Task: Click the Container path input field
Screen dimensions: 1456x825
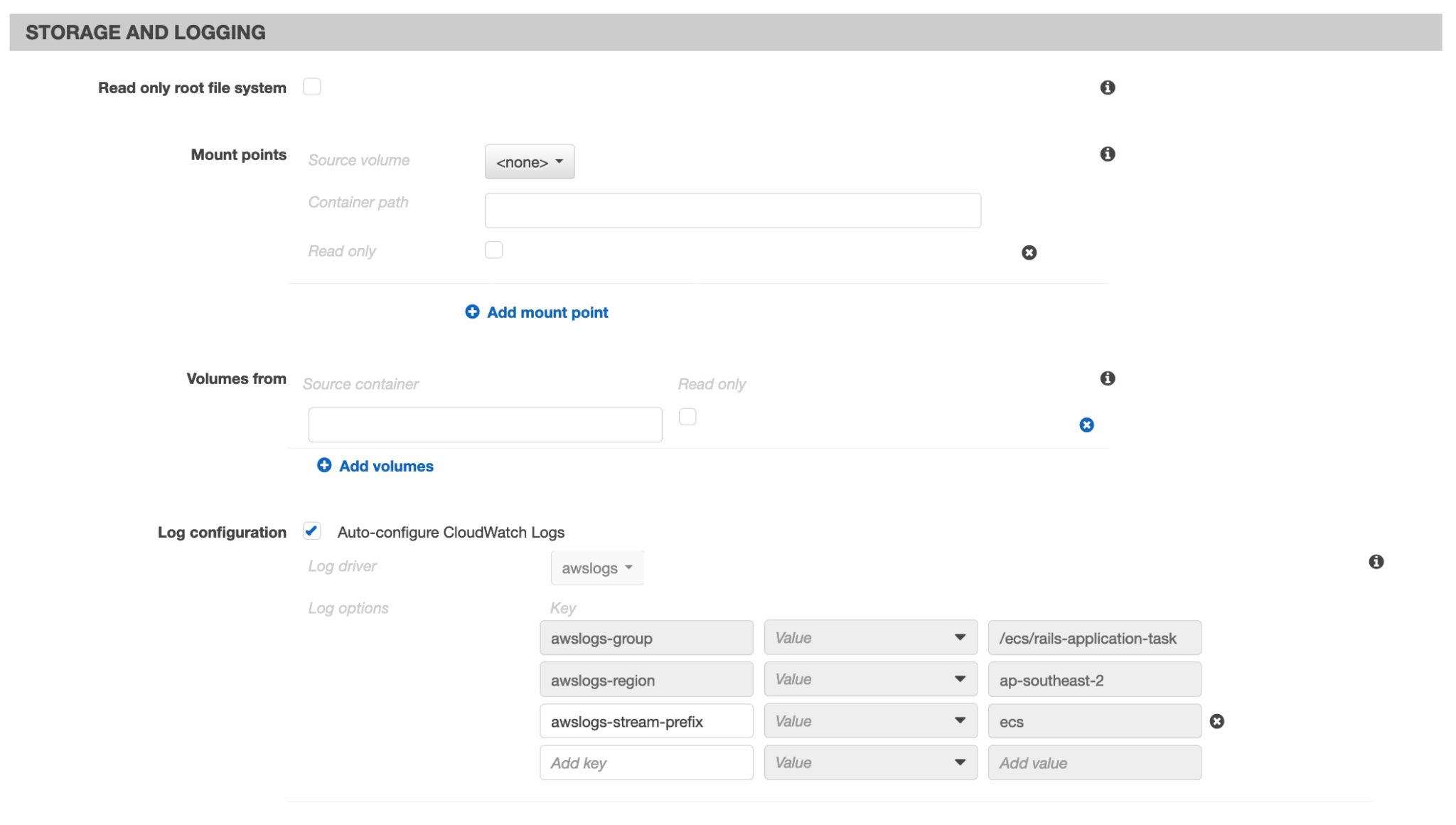Action: click(x=732, y=210)
